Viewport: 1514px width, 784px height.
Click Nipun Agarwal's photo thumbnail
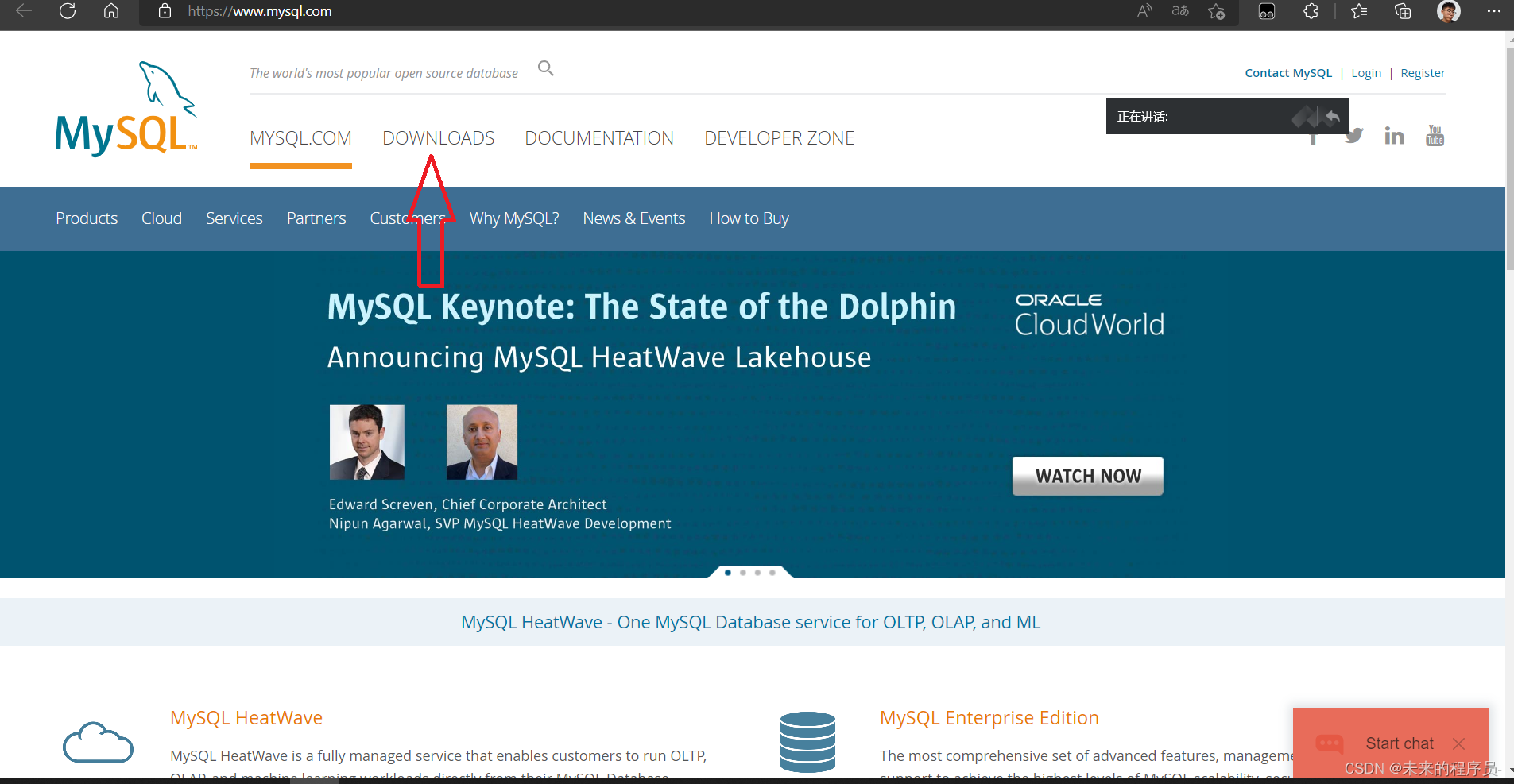click(x=482, y=442)
